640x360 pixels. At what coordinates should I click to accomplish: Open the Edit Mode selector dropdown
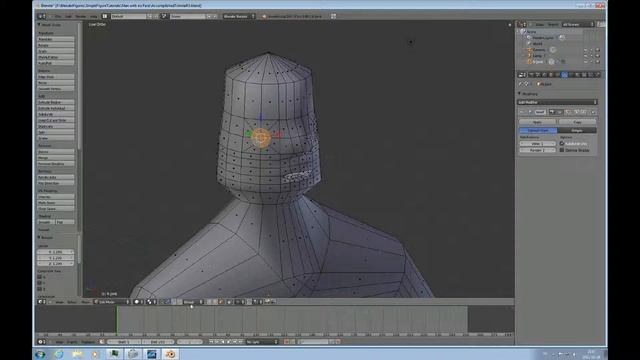[x=112, y=302]
